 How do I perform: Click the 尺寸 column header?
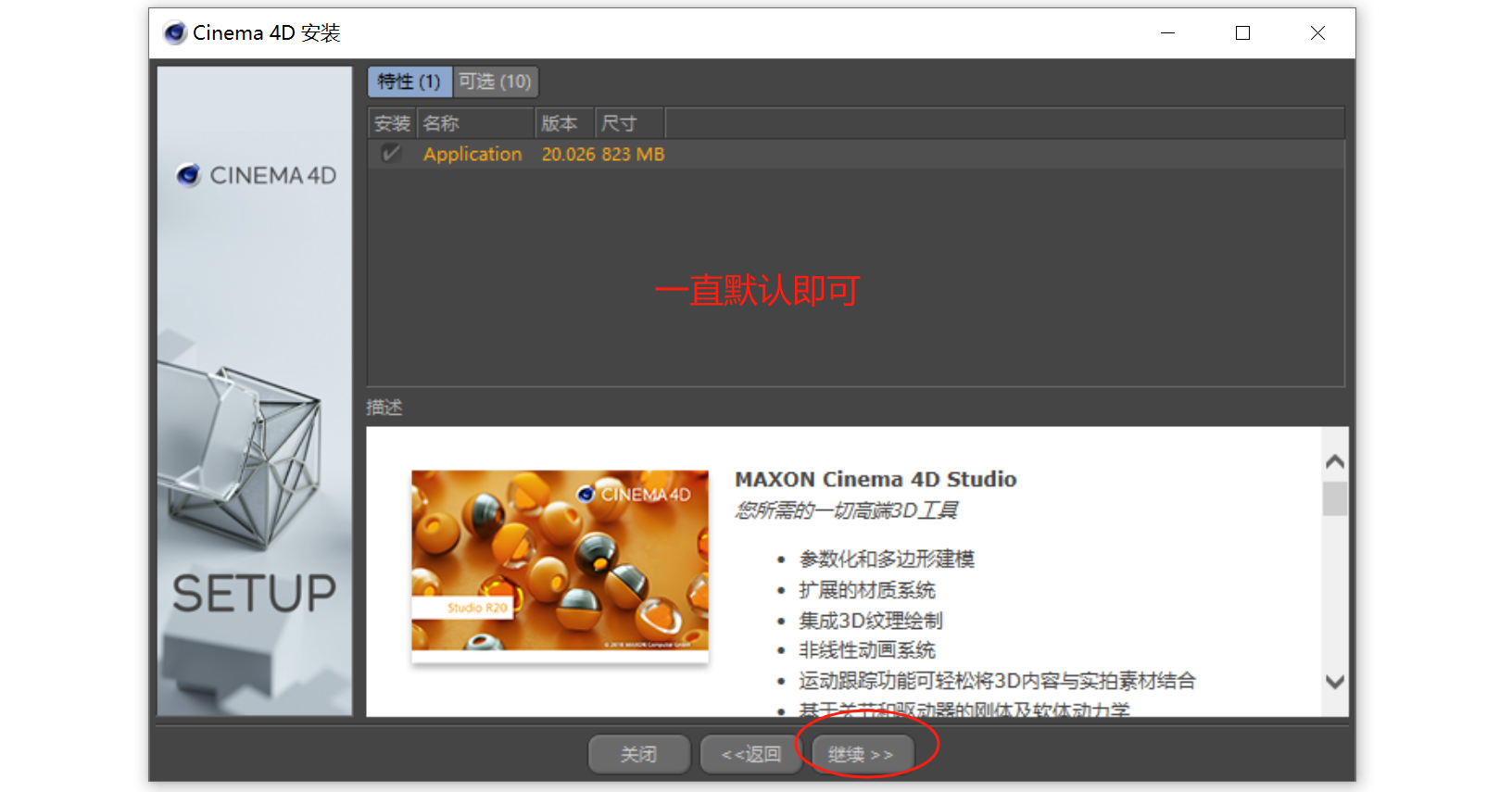(621, 123)
